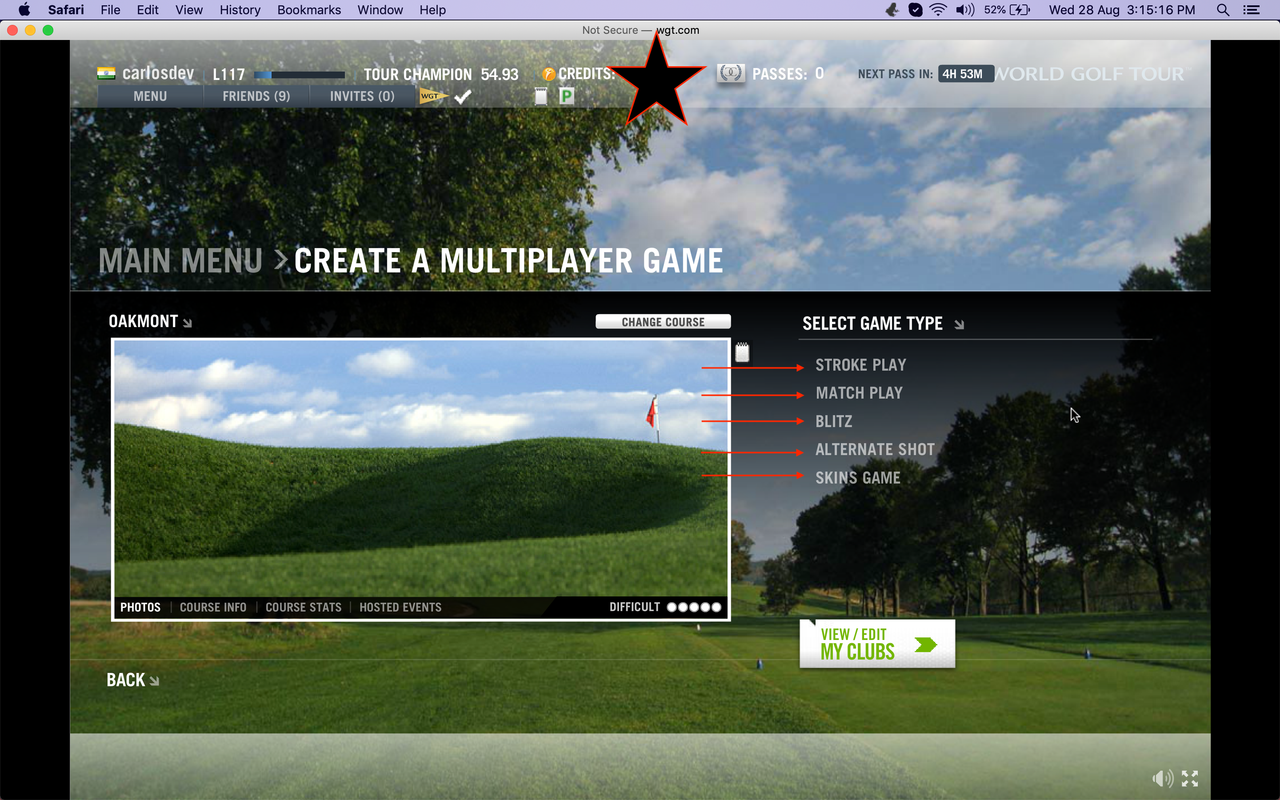Click the Tour Champion 54.93 text
Screen dimensions: 1280x800
coord(441,74)
